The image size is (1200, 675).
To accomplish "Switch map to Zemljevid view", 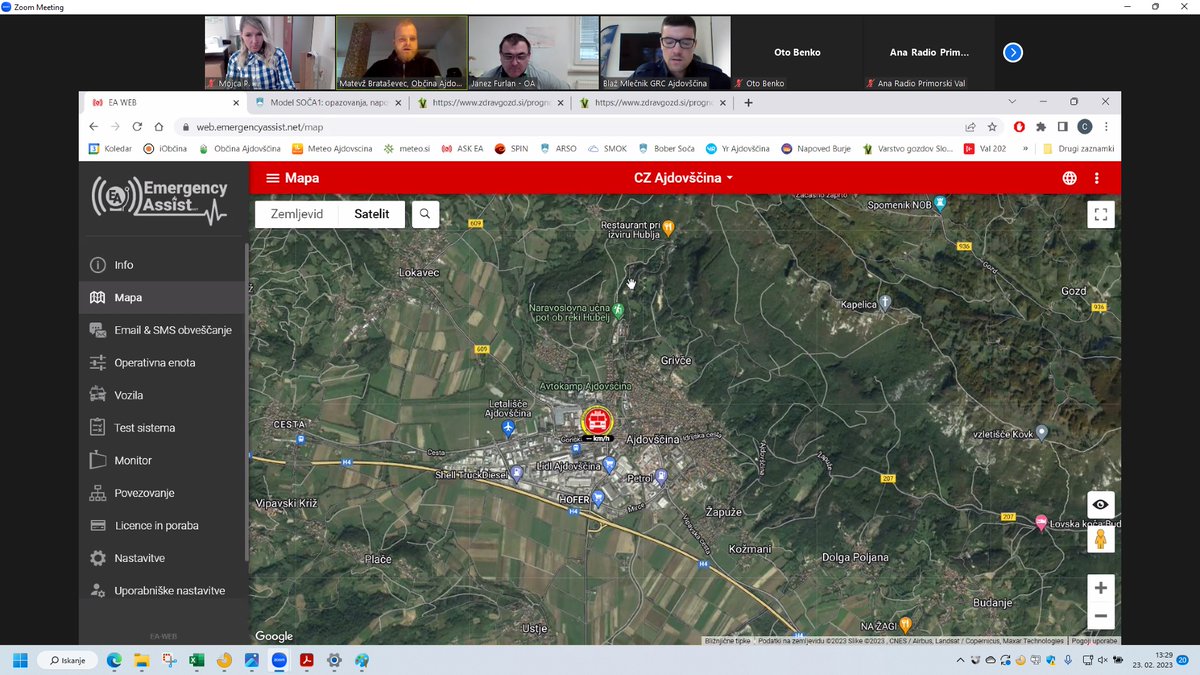I will pyautogui.click(x=297, y=214).
